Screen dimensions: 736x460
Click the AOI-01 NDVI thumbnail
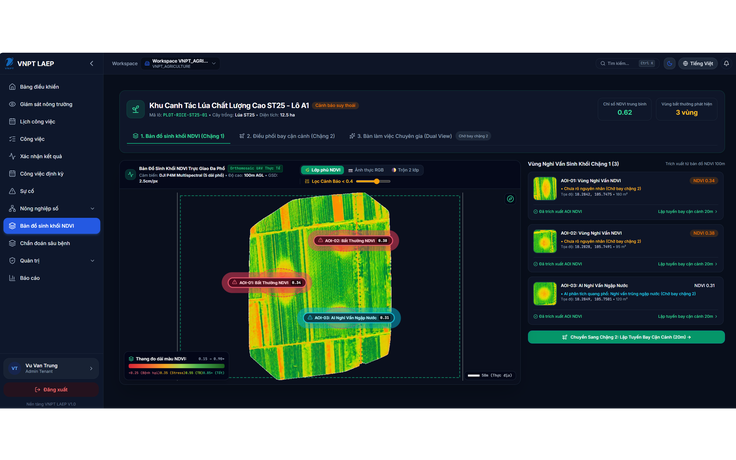pos(545,189)
